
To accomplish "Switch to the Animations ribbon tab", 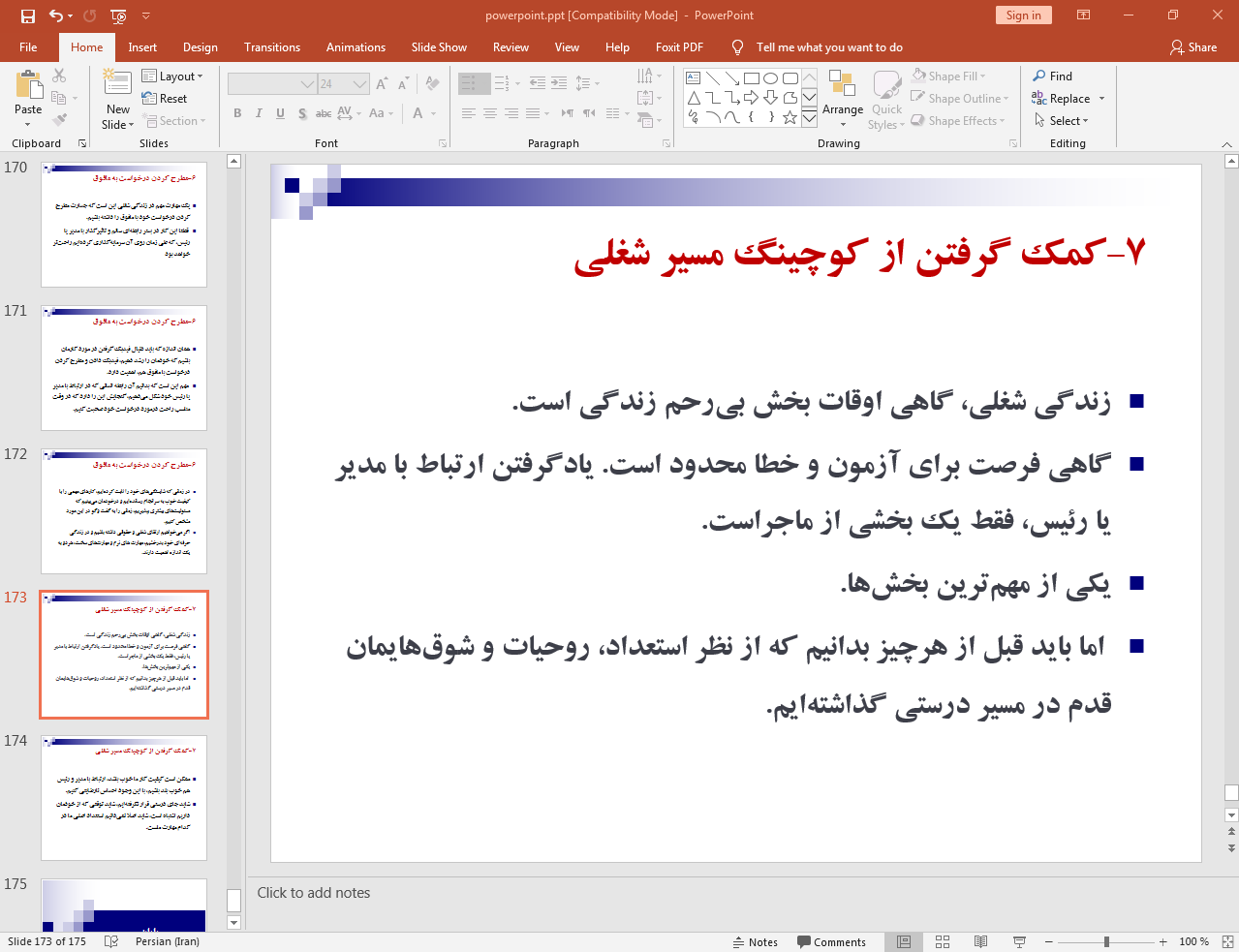I will pyautogui.click(x=356, y=46).
